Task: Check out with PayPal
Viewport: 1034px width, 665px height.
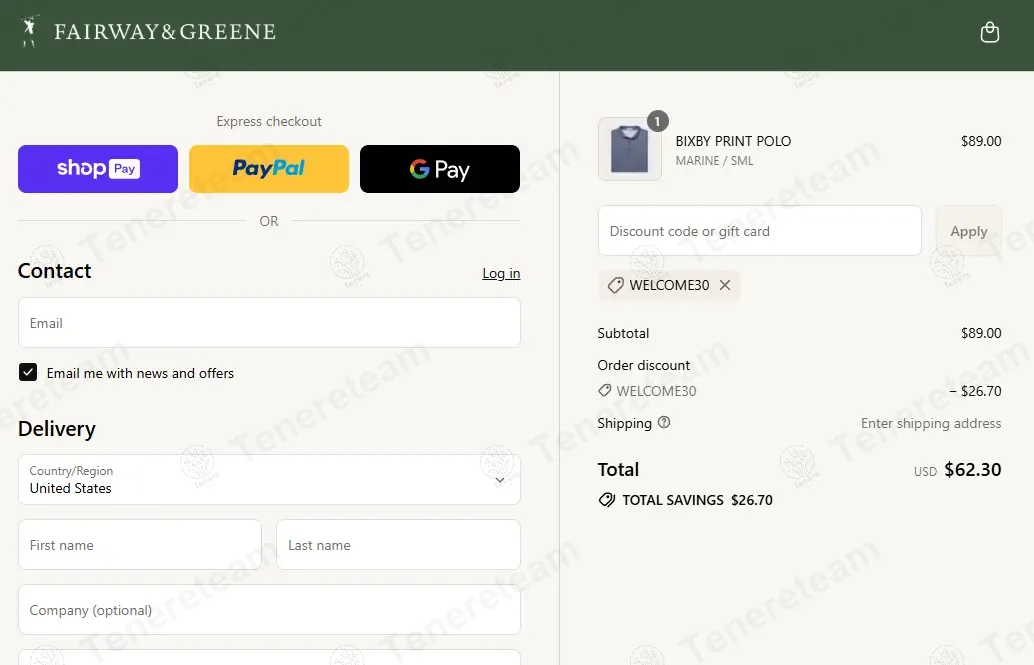Action: (269, 169)
